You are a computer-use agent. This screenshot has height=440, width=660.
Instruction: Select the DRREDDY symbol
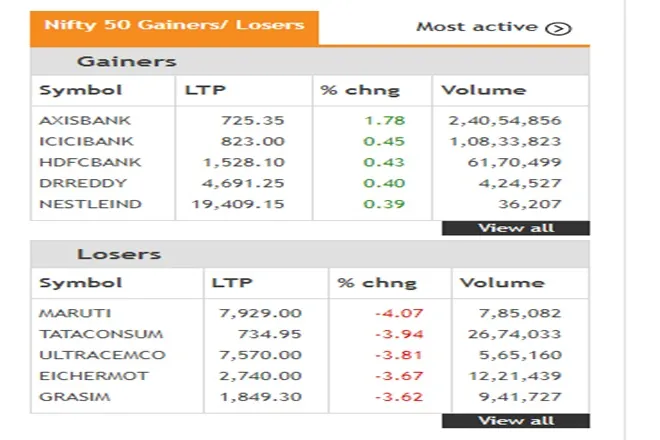[x=83, y=183]
